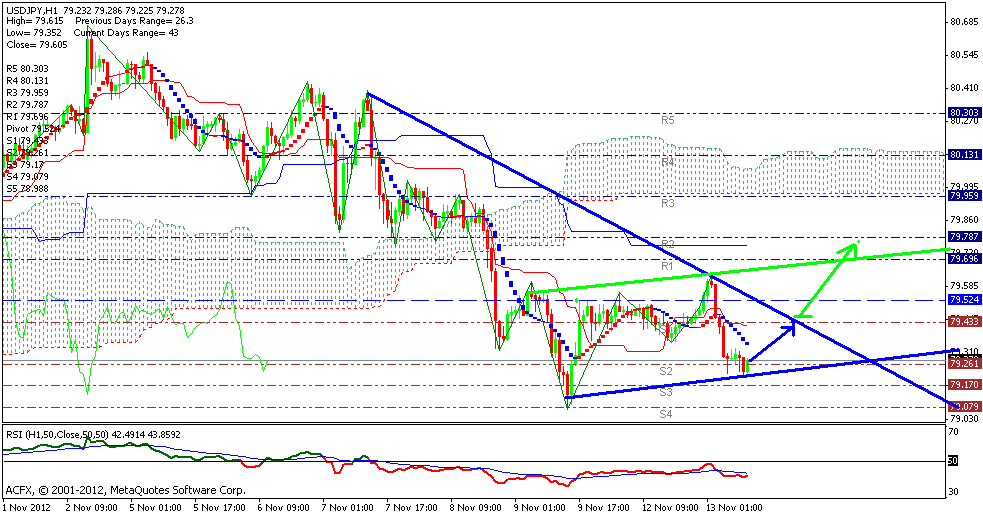
Task: Click the RSI 50 level tag
Action: (x=953, y=461)
